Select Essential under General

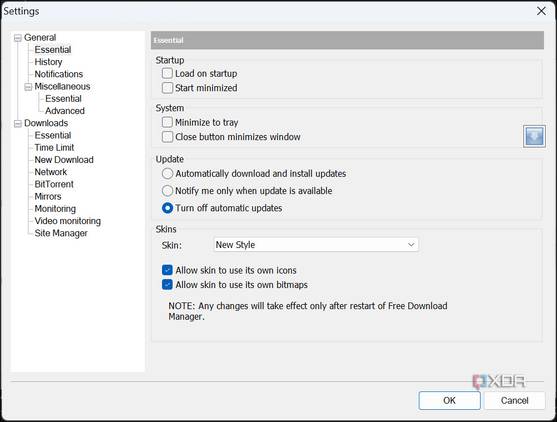[53, 50]
